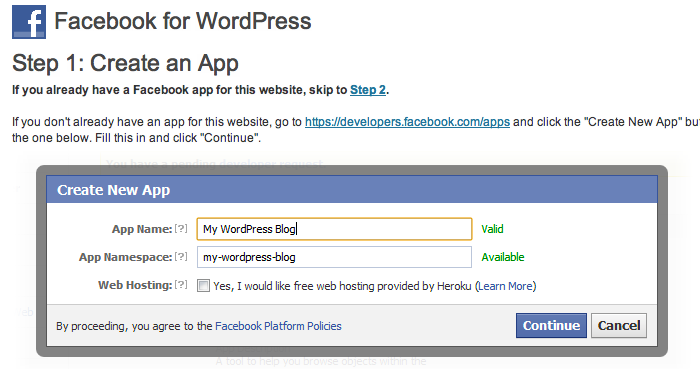
Task: Show help for App Namespace [?]
Action: [181, 257]
